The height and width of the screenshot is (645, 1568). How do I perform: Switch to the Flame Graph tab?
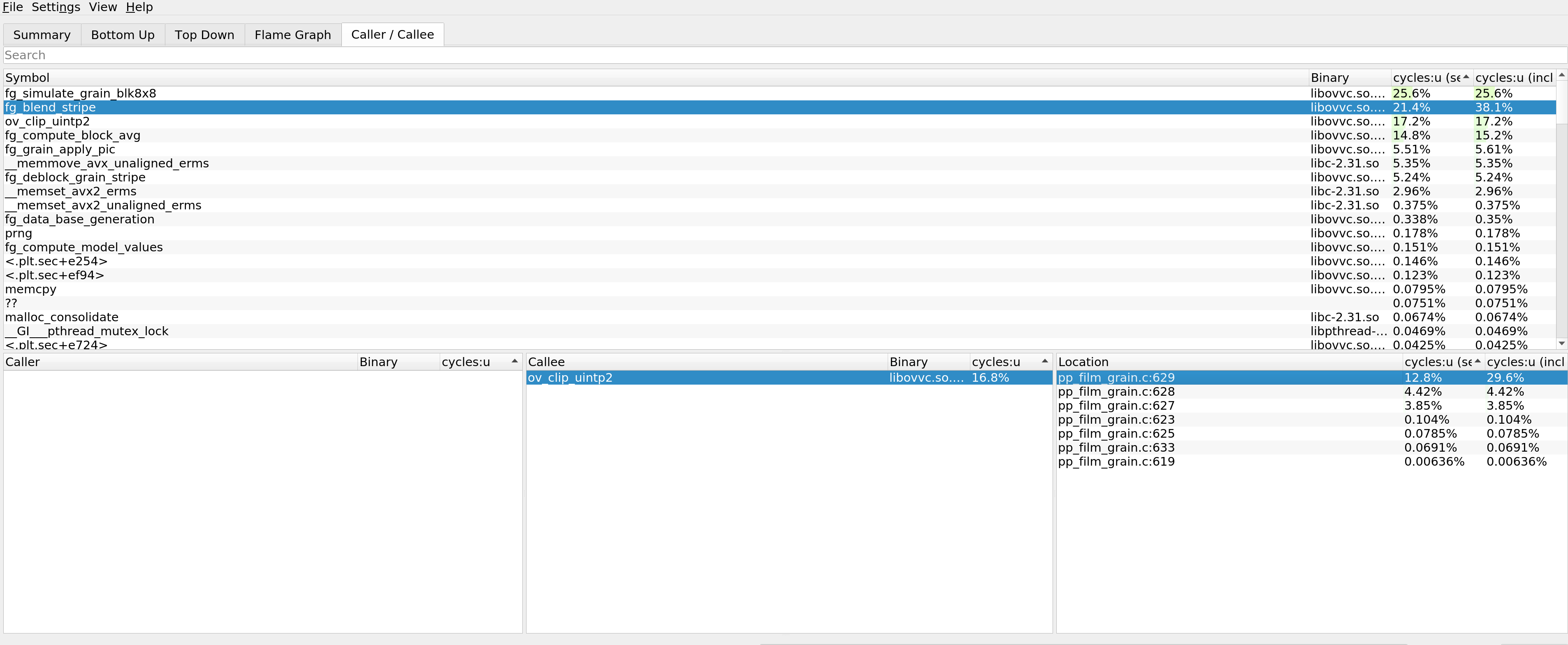[x=292, y=35]
